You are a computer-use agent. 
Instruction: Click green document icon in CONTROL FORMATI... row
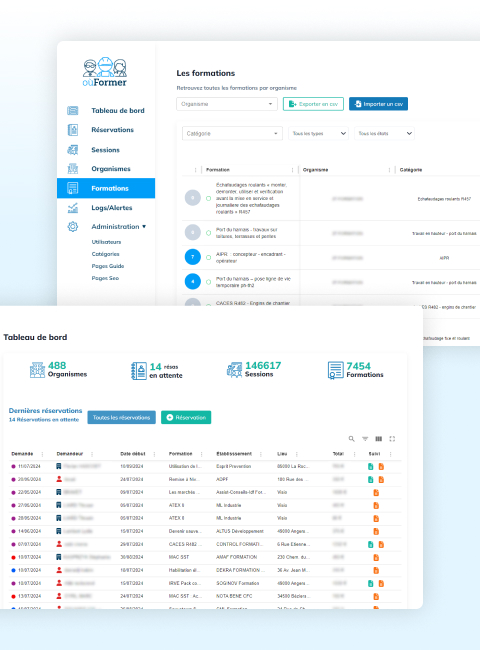coord(371,544)
